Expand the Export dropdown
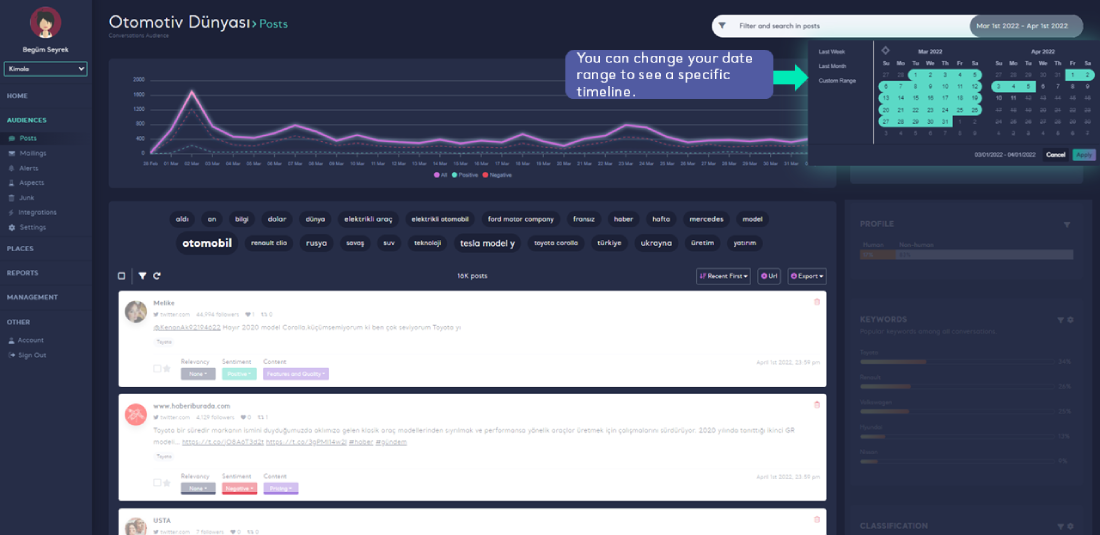 click(x=807, y=276)
